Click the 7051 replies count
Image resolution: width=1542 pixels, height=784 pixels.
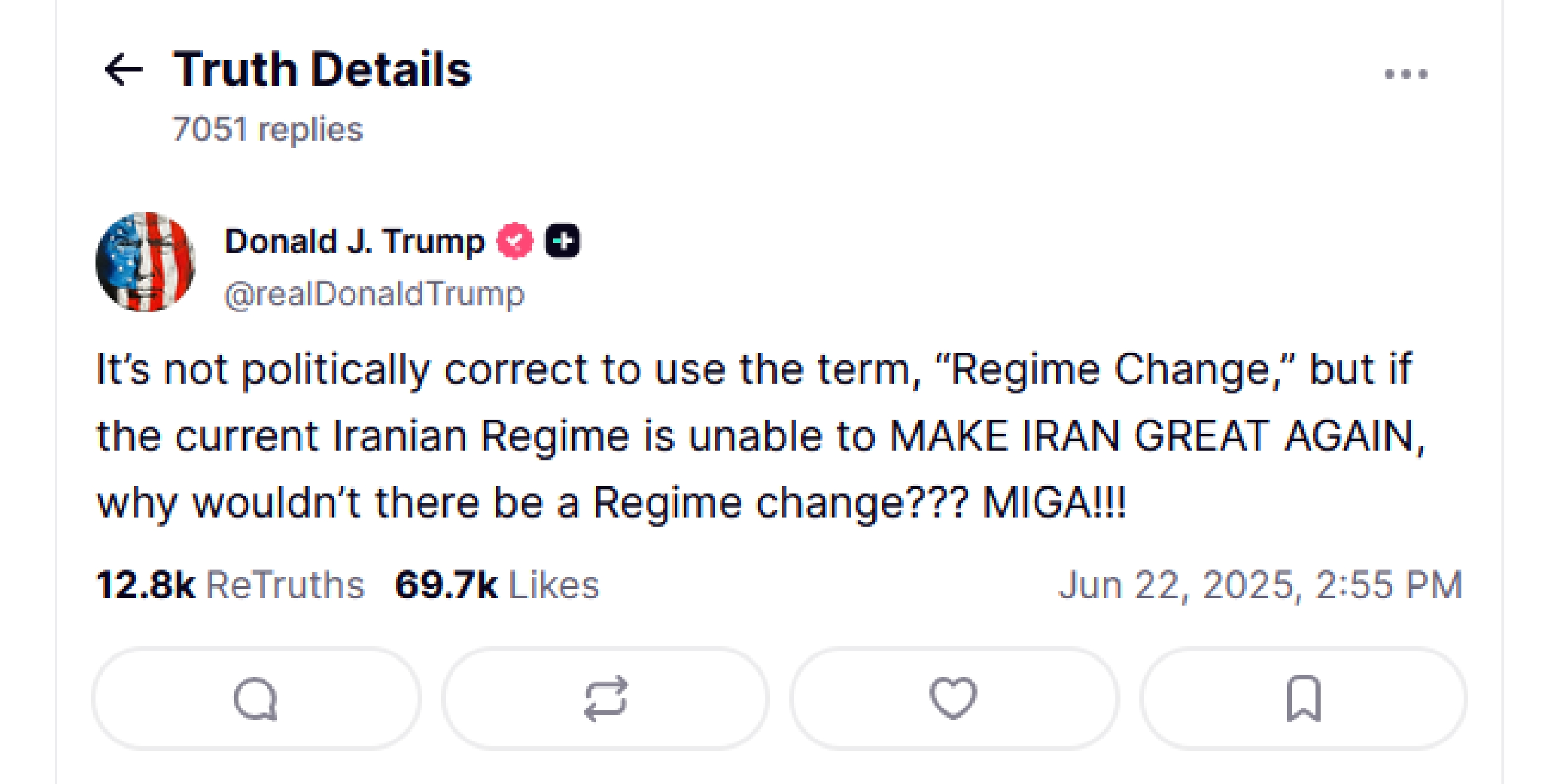pos(268,129)
